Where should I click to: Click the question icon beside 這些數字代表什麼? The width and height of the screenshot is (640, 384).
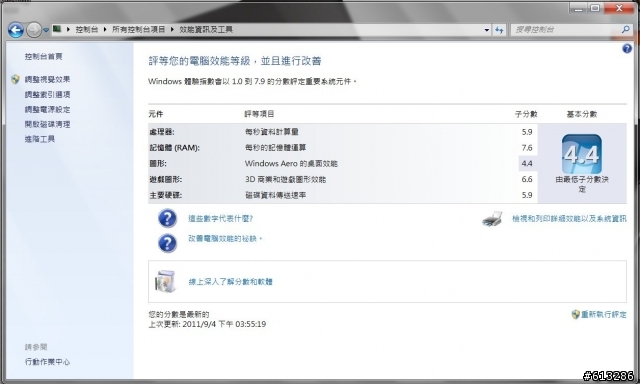(x=167, y=218)
